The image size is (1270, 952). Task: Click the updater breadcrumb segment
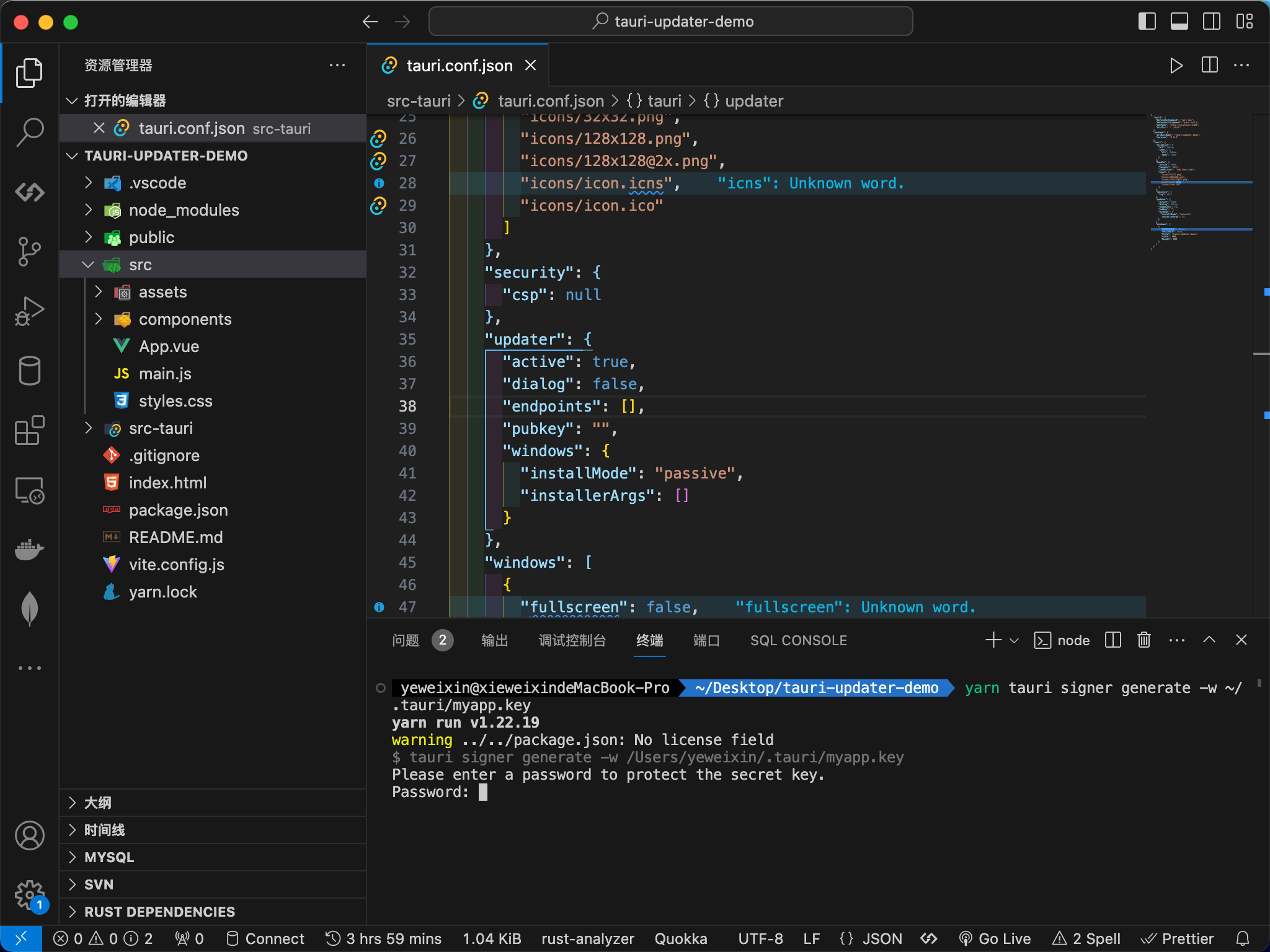tap(744, 100)
